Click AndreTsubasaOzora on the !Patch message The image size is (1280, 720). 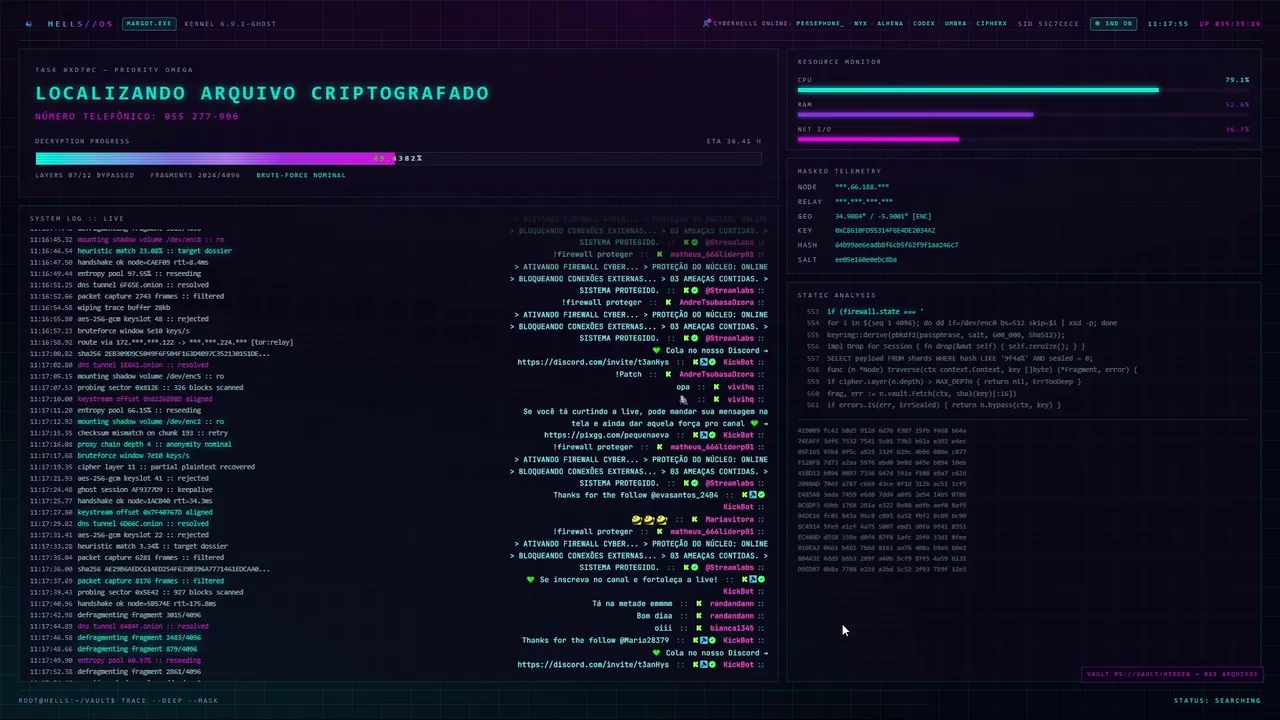(x=716, y=375)
